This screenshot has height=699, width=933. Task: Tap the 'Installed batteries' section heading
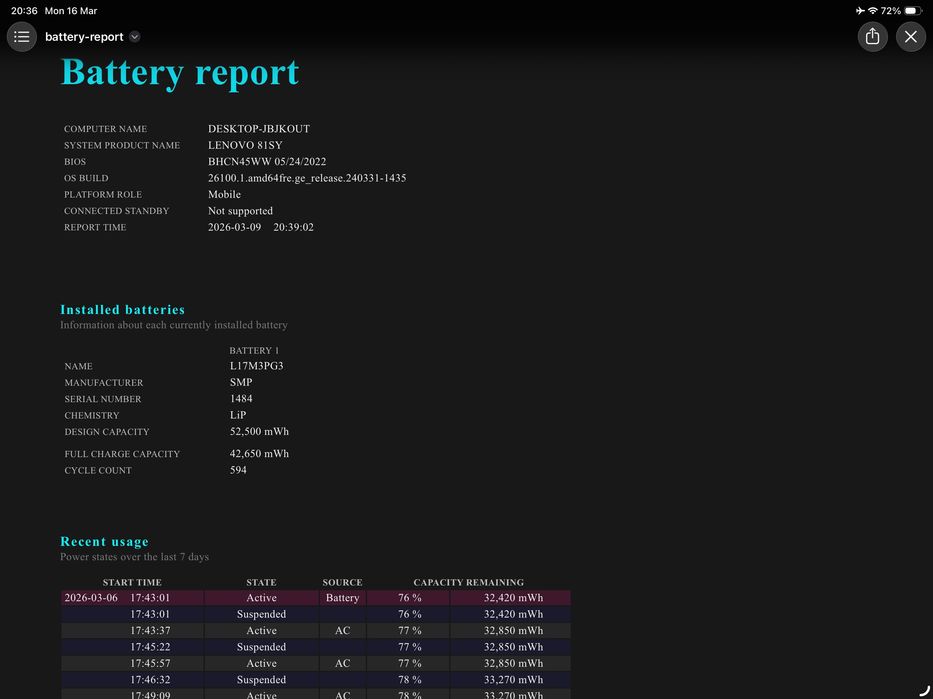123,309
